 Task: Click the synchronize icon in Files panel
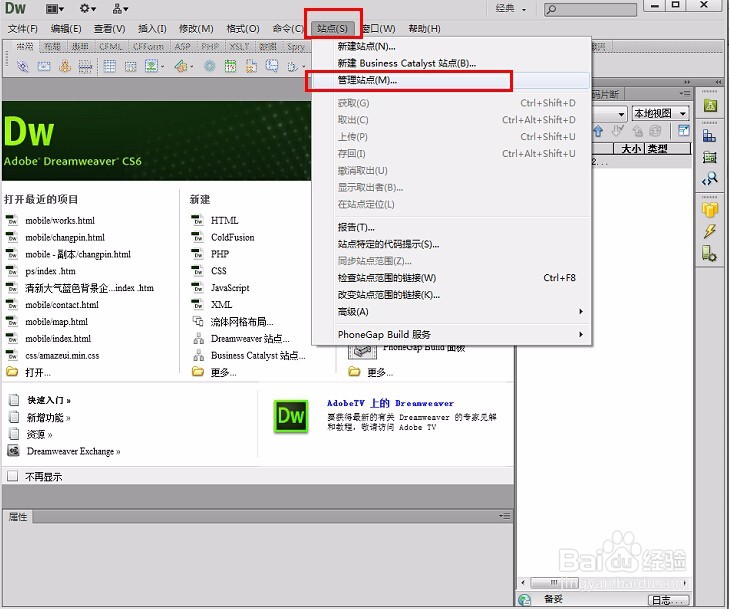click(x=656, y=131)
